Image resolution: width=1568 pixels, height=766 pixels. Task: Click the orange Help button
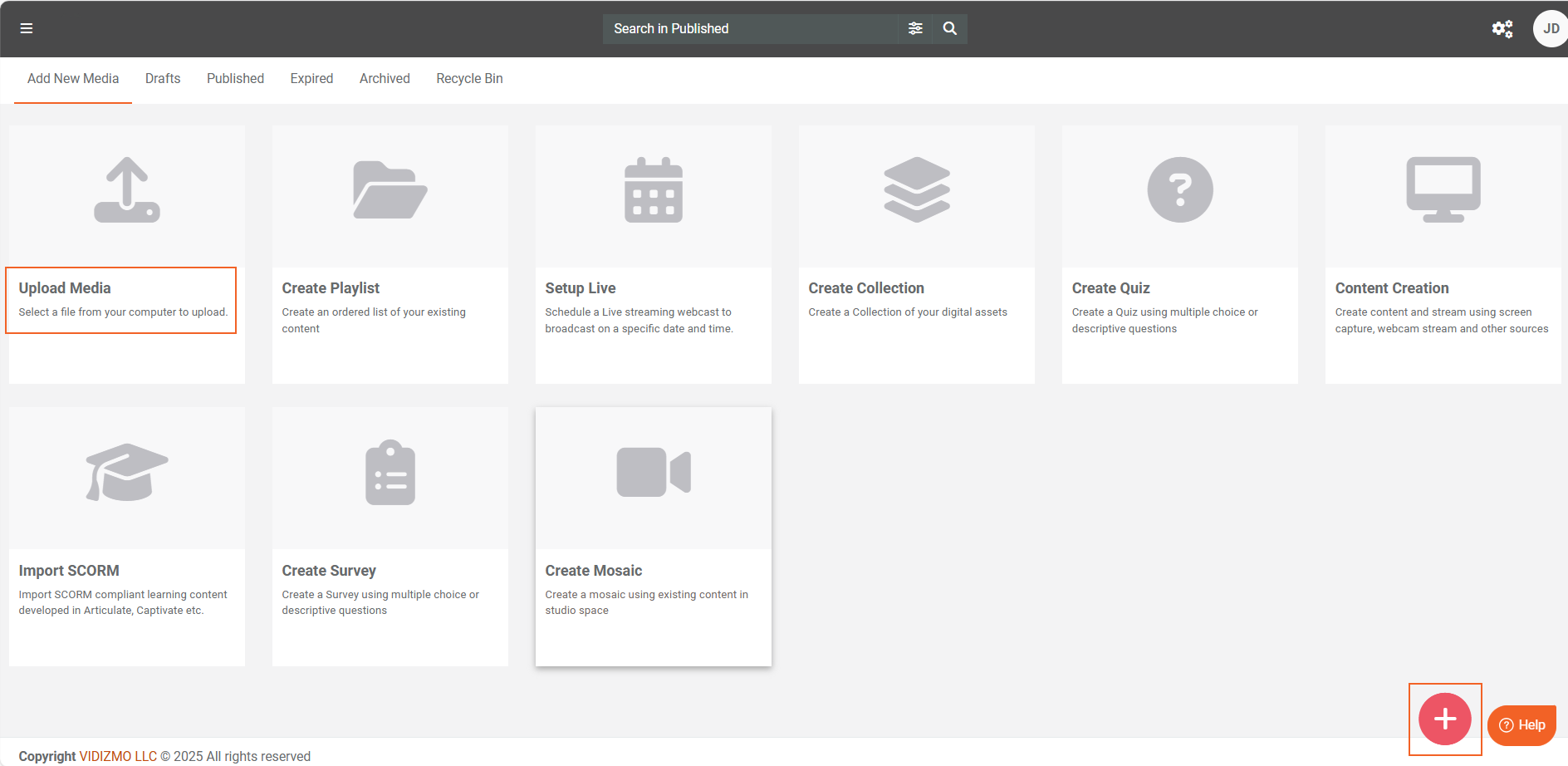click(x=1521, y=725)
